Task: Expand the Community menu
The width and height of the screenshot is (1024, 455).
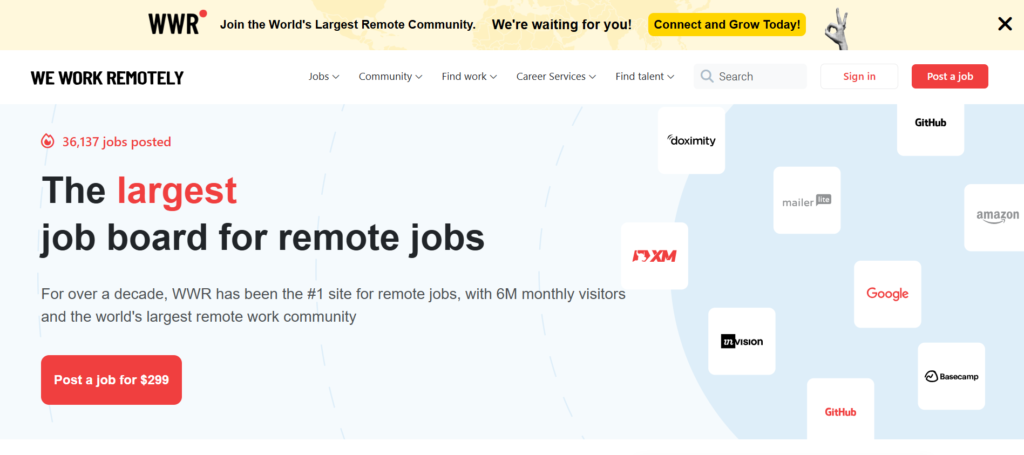Action: point(391,76)
